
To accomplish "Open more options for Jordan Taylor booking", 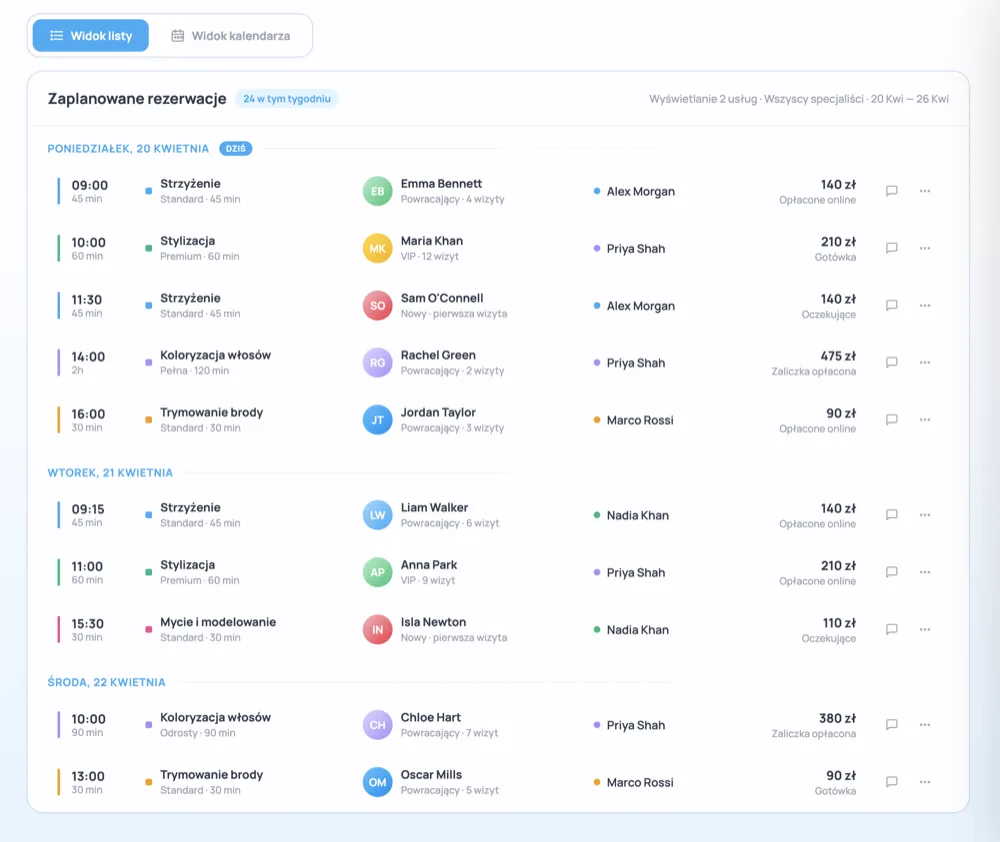I will (925, 420).
